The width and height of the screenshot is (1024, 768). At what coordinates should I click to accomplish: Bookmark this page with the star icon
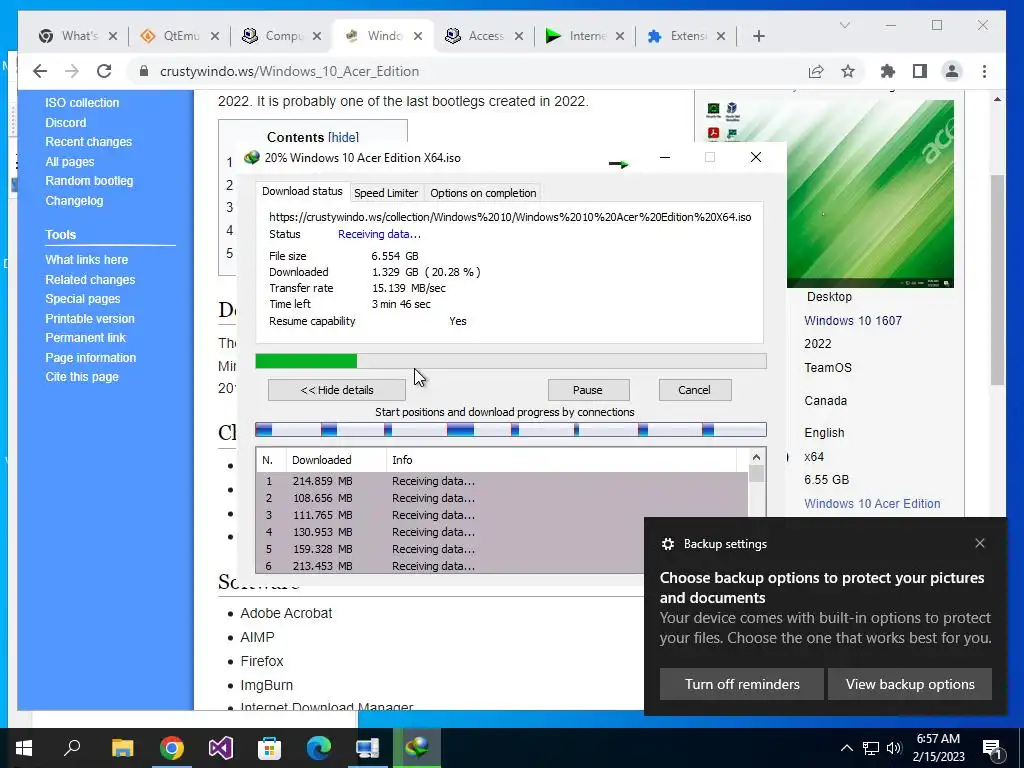click(x=848, y=71)
